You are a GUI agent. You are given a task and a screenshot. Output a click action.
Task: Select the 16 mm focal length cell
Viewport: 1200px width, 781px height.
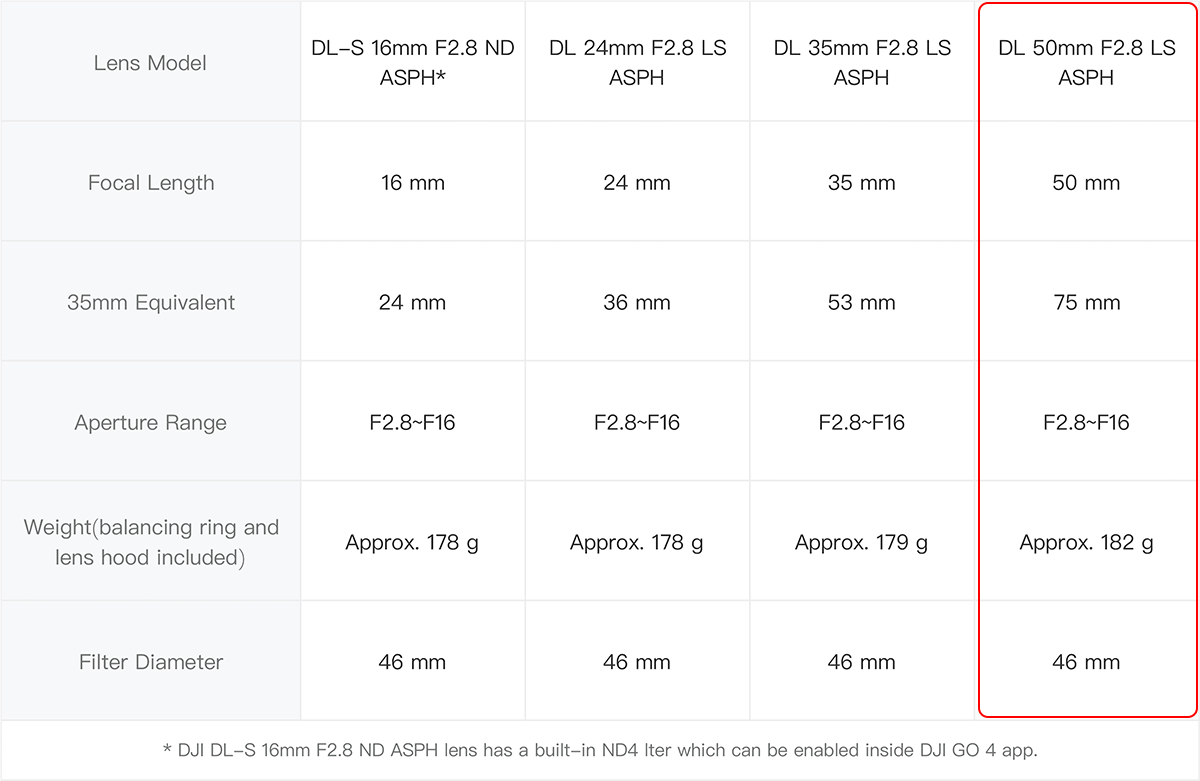[x=413, y=183]
